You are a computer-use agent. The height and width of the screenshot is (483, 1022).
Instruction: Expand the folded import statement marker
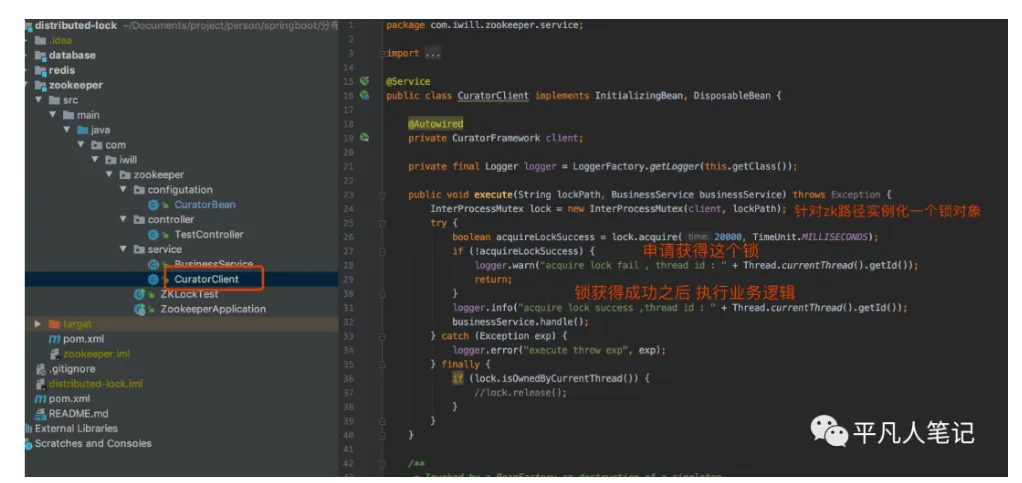coord(383,53)
